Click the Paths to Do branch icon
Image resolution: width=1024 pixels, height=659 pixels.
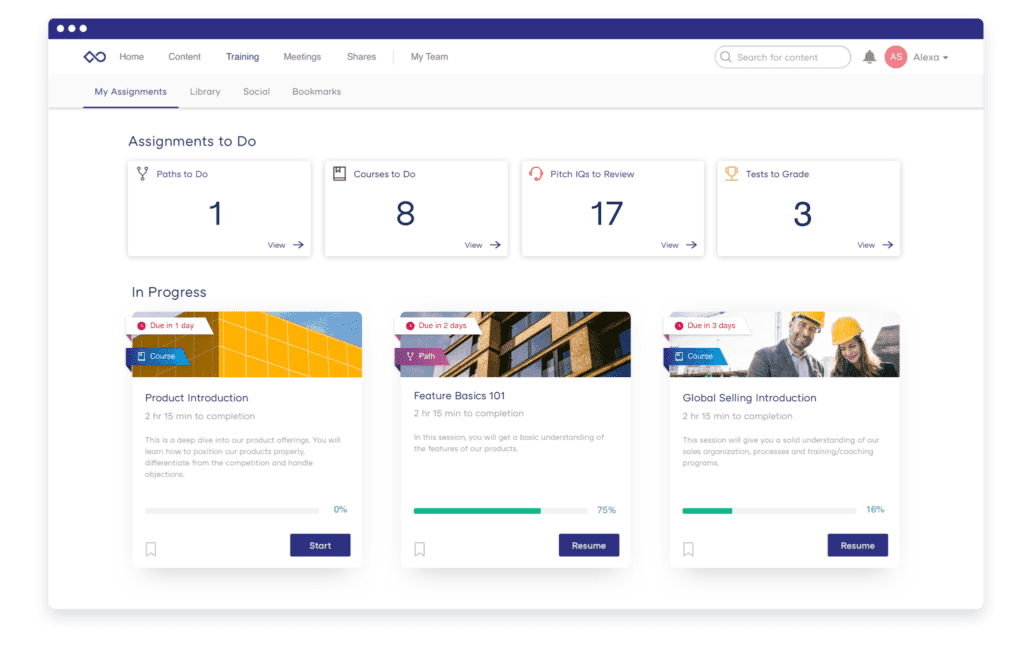pyautogui.click(x=143, y=174)
